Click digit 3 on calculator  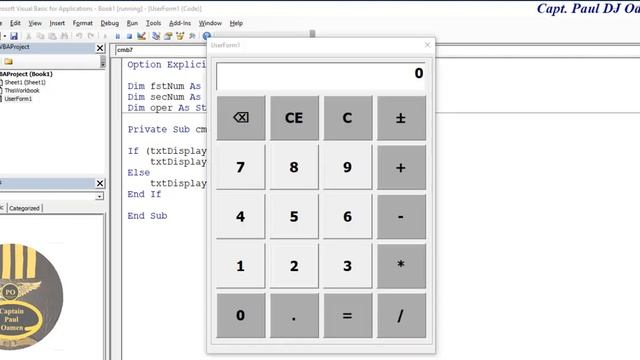pos(348,266)
